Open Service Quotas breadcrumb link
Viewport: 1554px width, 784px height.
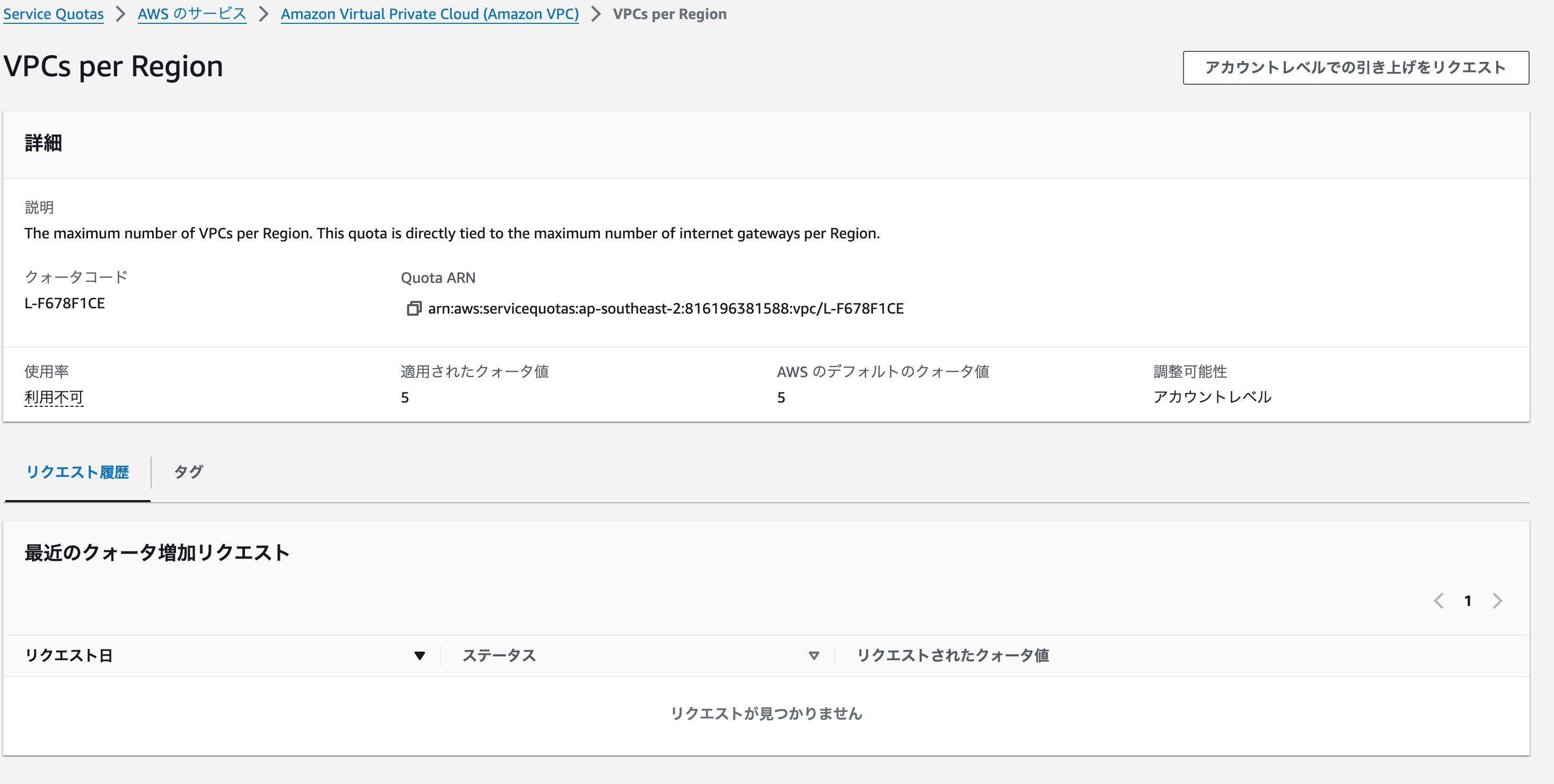coord(53,14)
